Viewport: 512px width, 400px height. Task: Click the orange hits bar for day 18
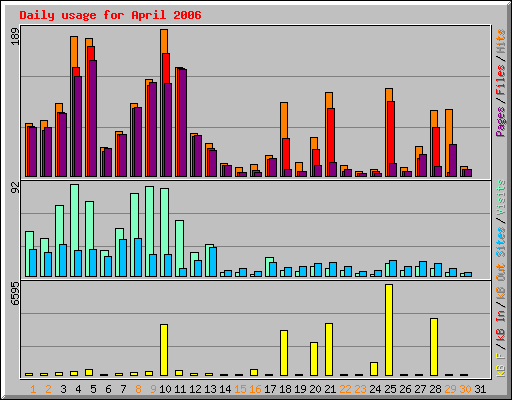[284, 120]
